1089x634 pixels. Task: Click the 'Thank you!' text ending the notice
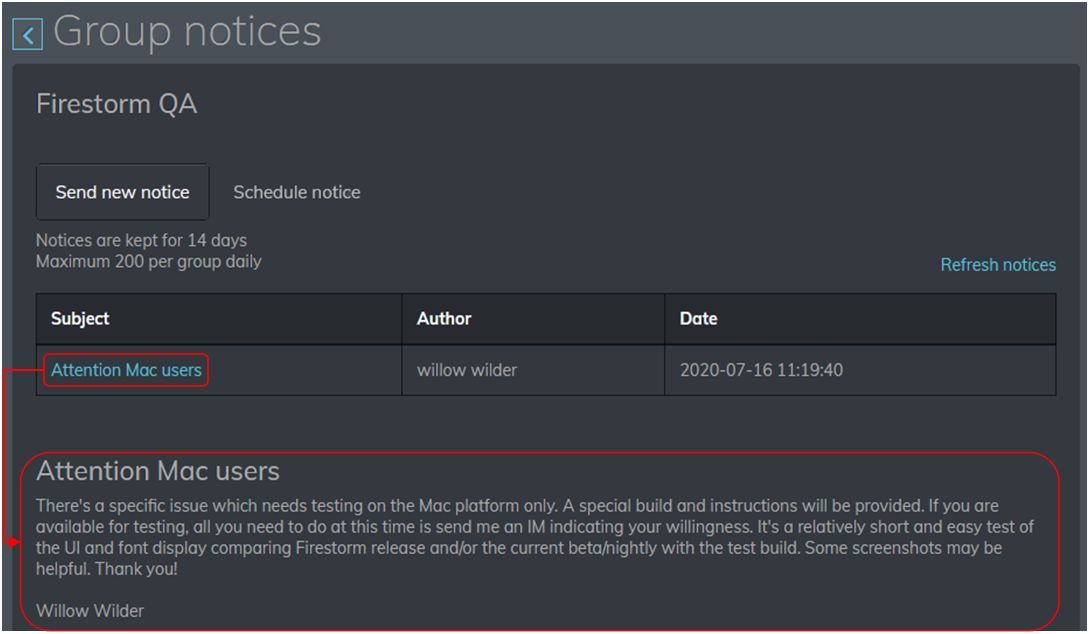click(x=127, y=568)
